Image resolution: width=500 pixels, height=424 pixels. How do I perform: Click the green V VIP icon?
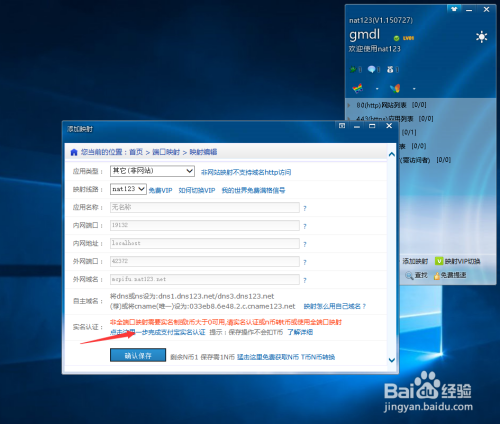click(x=439, y=261)
